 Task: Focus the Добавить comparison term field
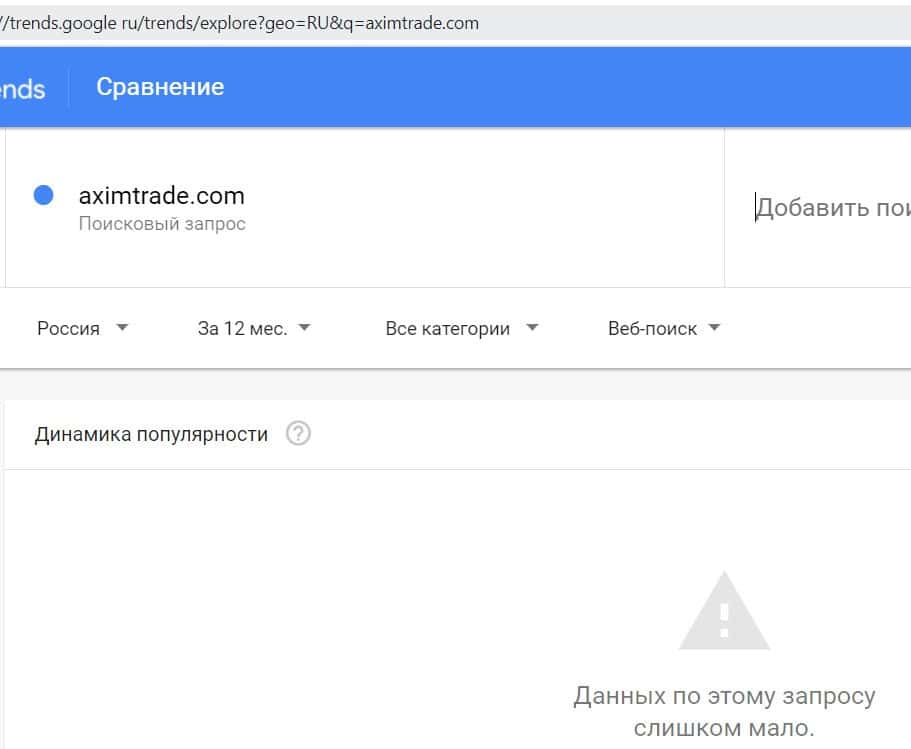point(832,208)
